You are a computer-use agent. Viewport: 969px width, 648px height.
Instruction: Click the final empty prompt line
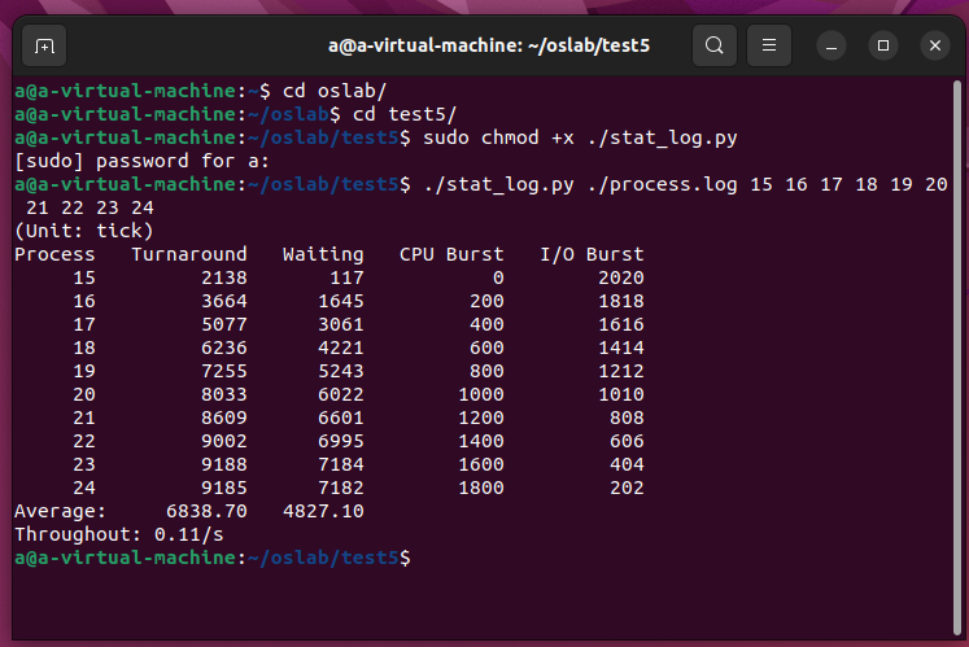pos(213,558)
